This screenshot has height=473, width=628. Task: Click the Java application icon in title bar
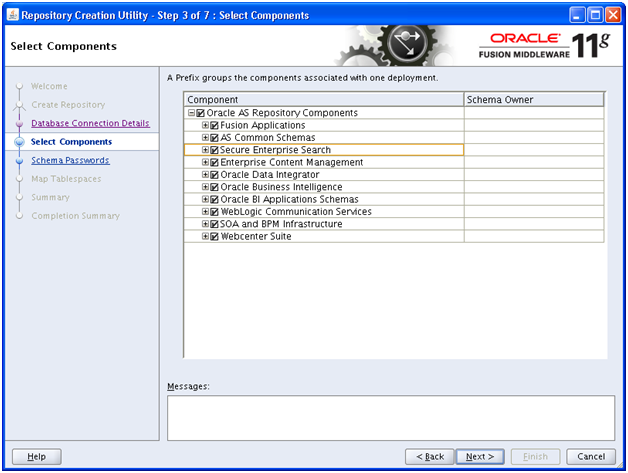[13, 15]
